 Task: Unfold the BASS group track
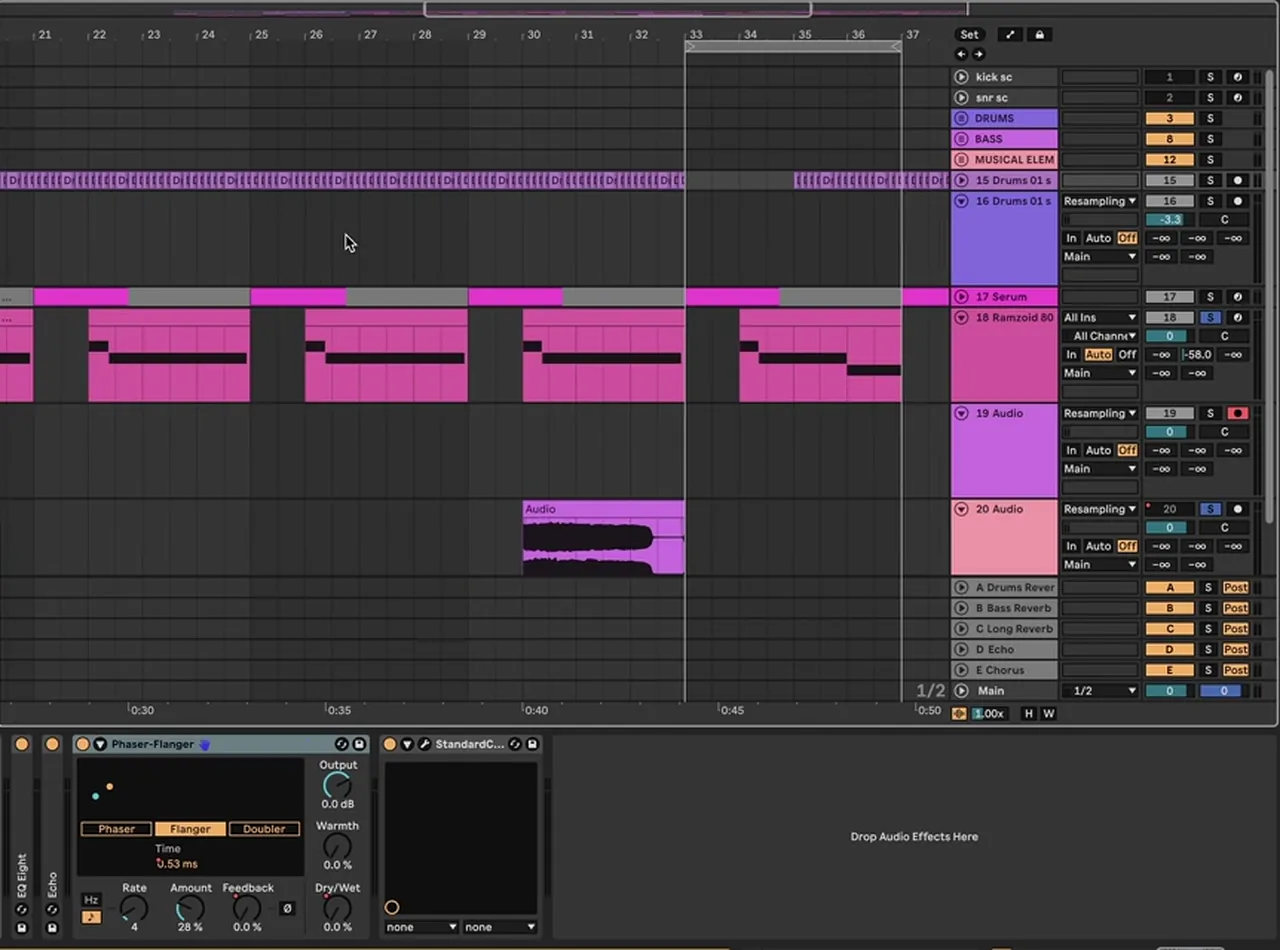coord(961,139)
